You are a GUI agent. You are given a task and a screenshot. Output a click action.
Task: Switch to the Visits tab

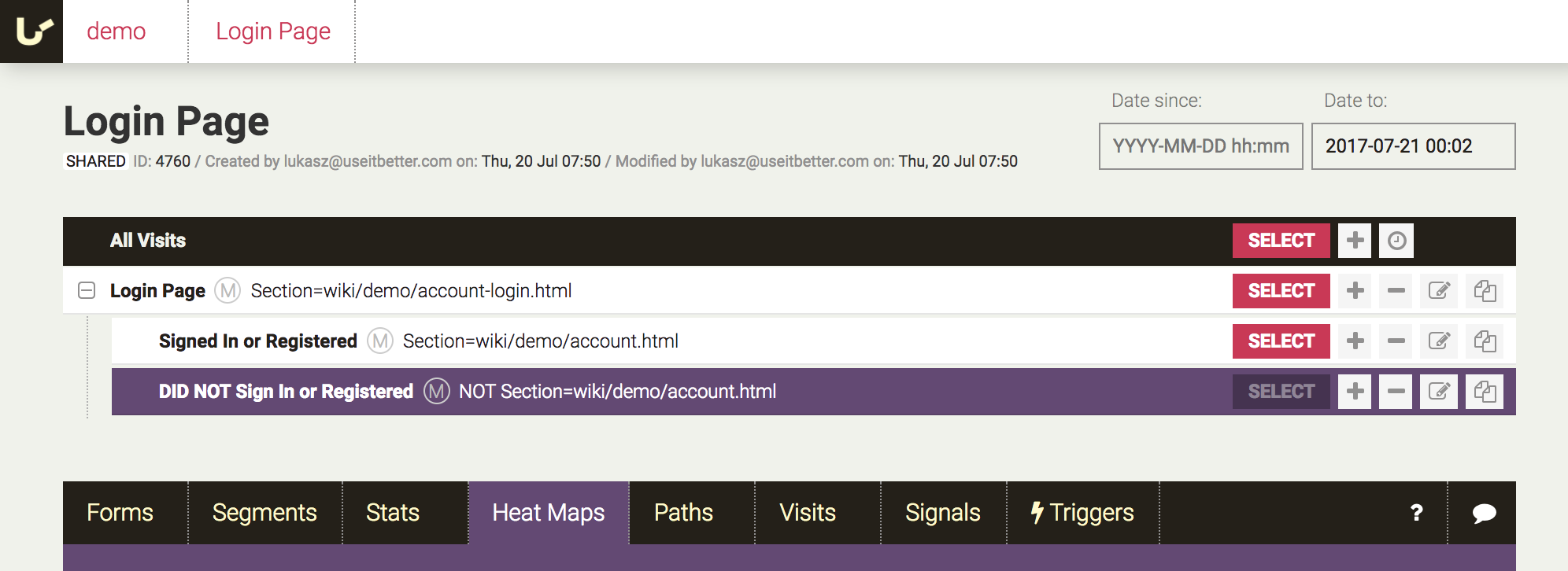tap(818, 513)
